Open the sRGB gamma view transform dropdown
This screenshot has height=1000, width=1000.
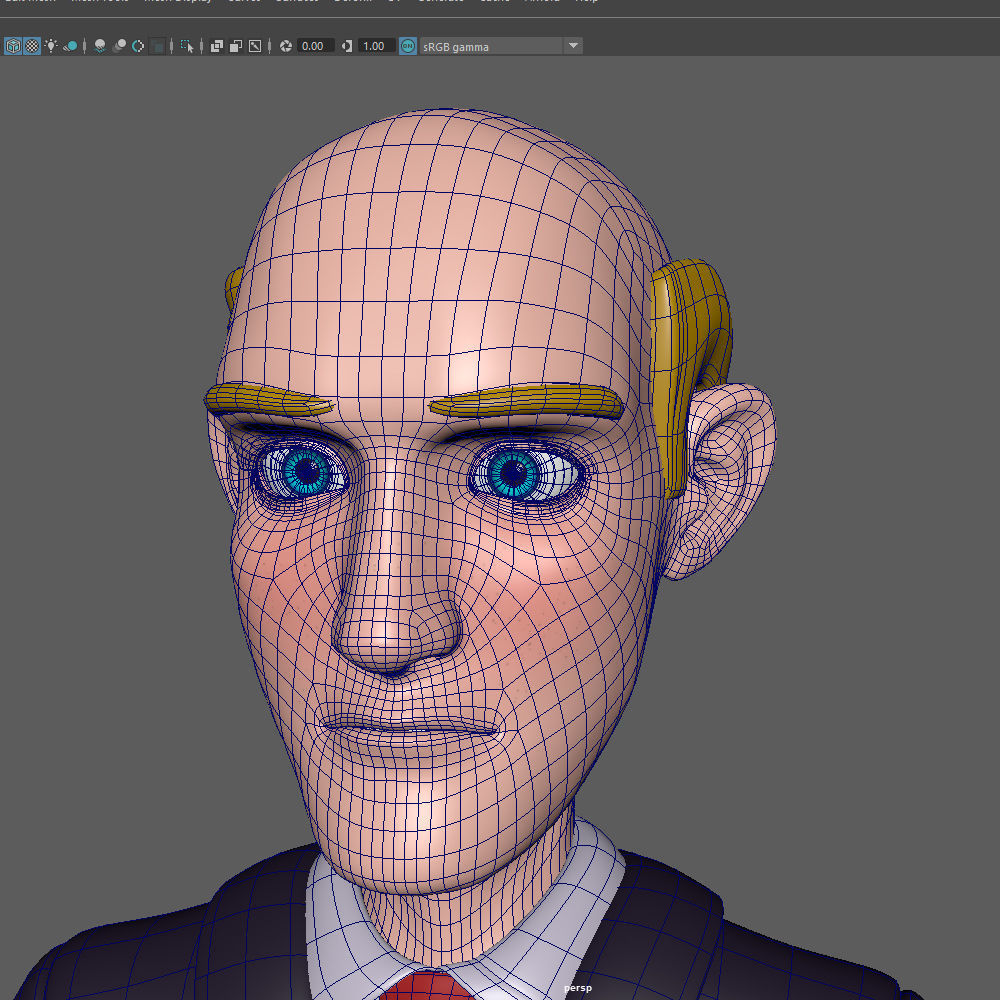pyautogui.click(x=501, y=46)
